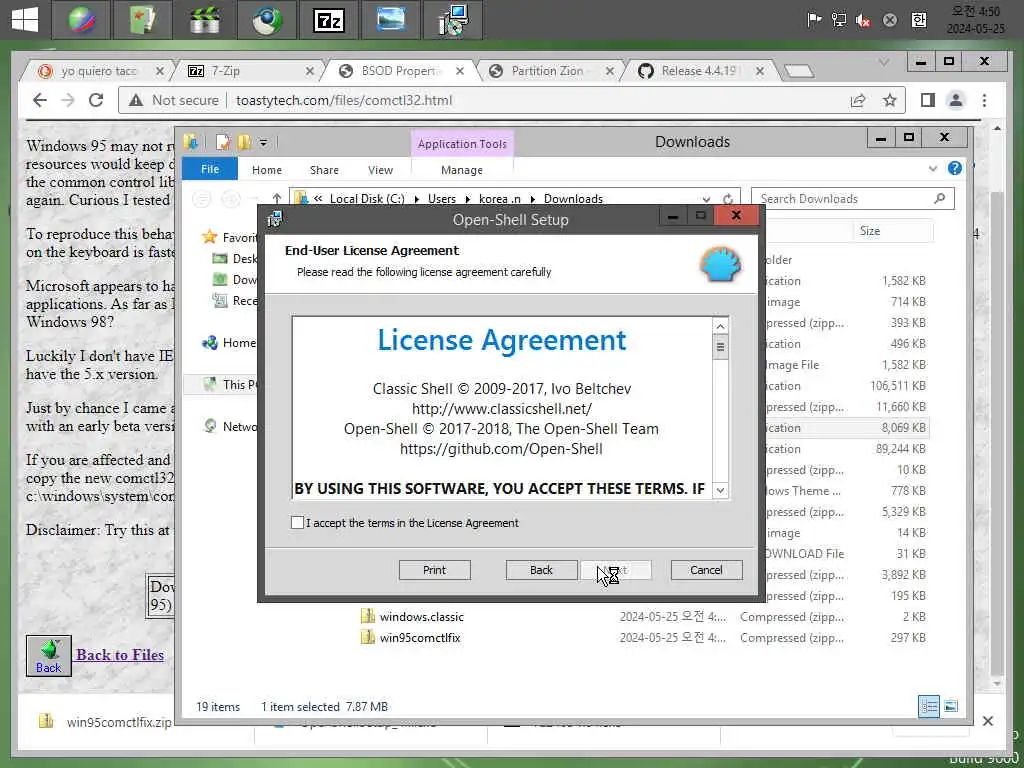Go back in the browser
The width and height of the screenshot is (1024, 768).
[x=40, y=100]
